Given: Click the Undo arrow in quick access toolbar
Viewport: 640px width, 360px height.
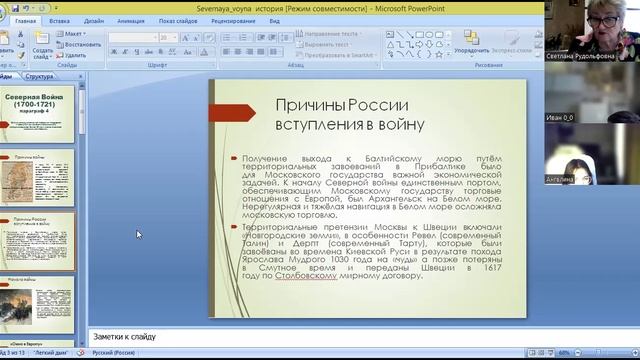Looking at the screenshot, I should pyautogui.click(x=26, y=8).
